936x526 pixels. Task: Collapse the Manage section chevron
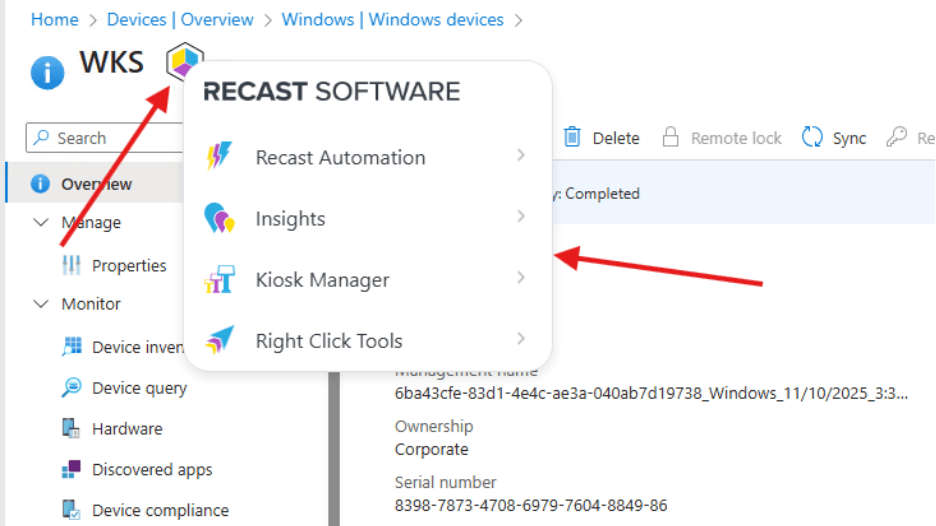(x=41, y=223)
